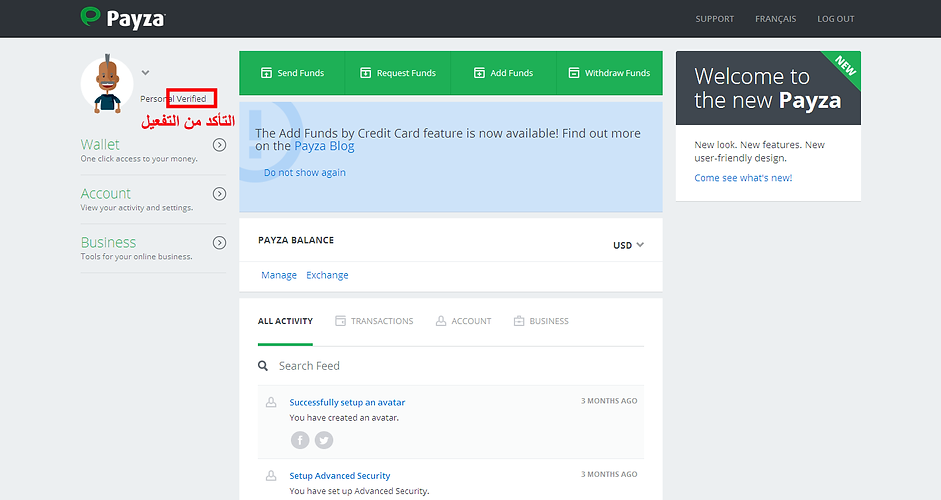Open the Business section arrow icon
The height and width of the screenshot is (500, 941).
coord(220,242)
